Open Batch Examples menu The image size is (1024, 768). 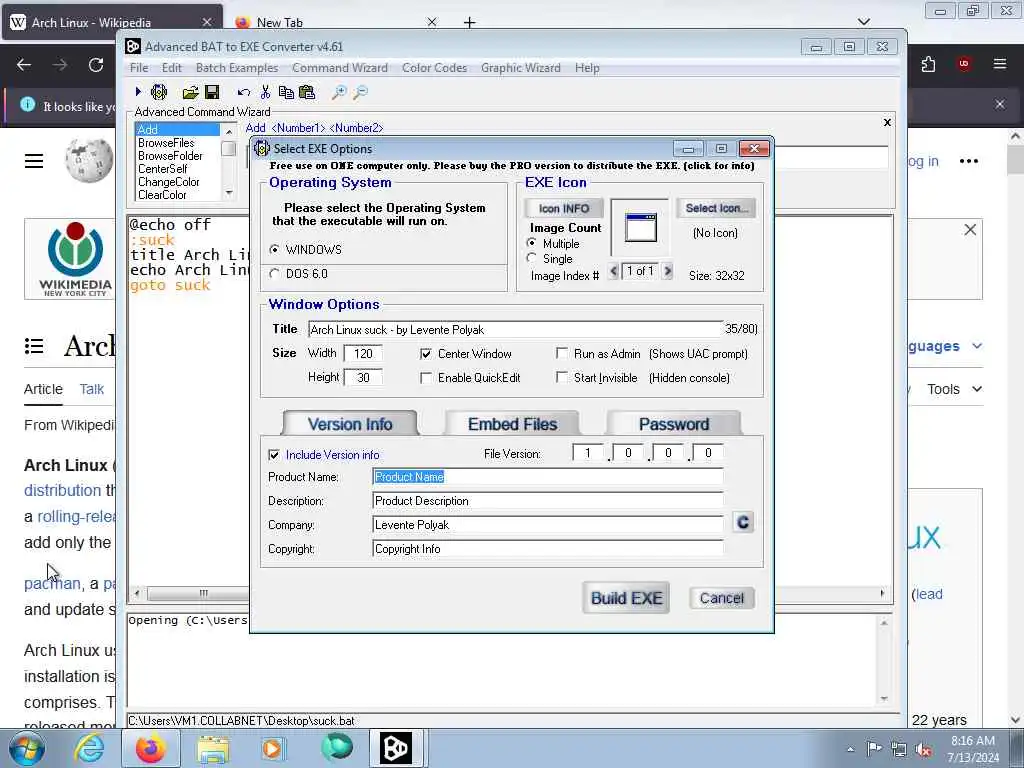click(237, 68)
